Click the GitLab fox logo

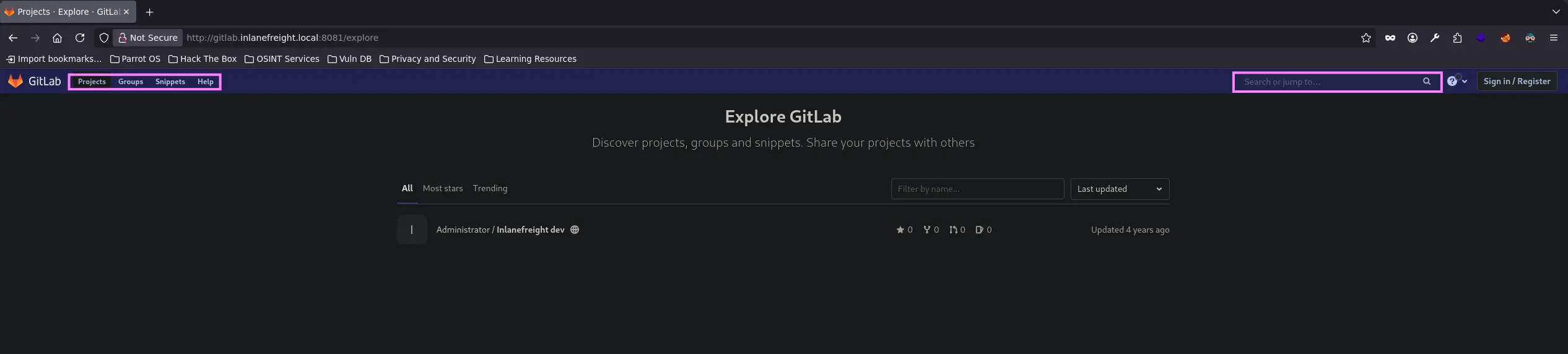(15, 81)
